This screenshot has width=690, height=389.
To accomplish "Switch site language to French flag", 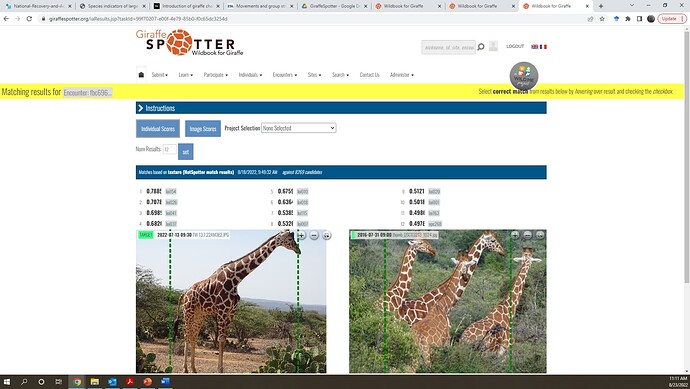I will pyautogui.click(x=543, y=47).
